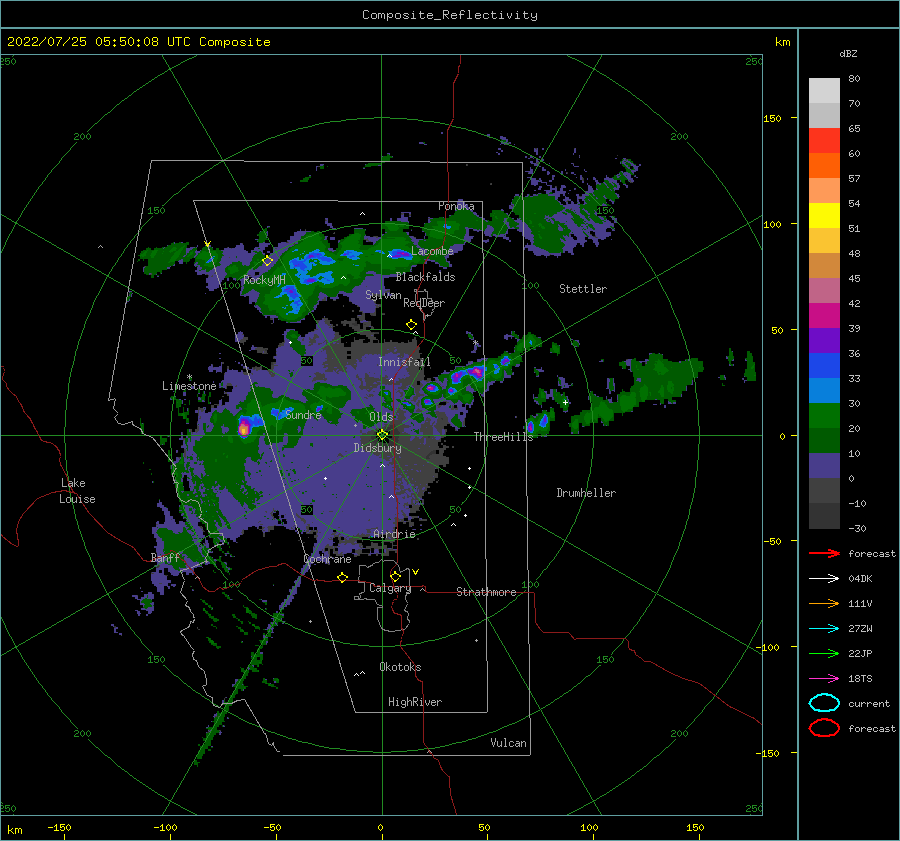Click the Airdrie map label
This screenshot has height=841, width=900.
point(394,534)
